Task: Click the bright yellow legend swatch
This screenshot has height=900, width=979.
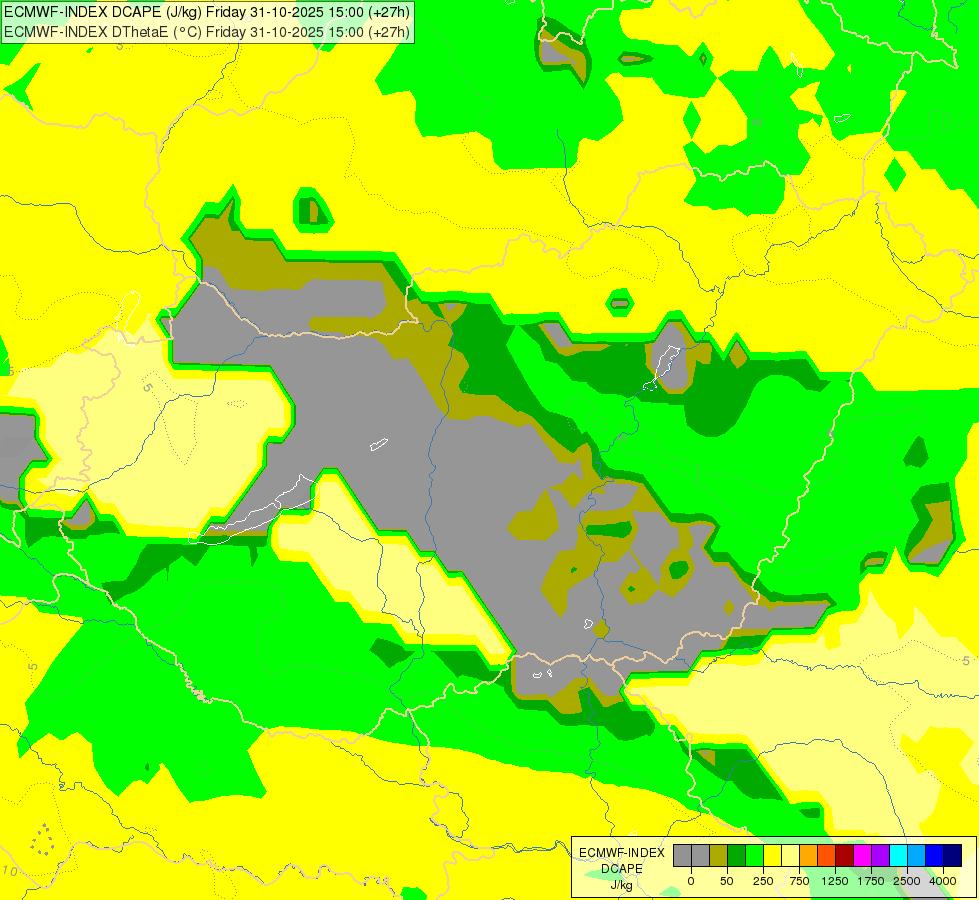Action: coord(772,855)
